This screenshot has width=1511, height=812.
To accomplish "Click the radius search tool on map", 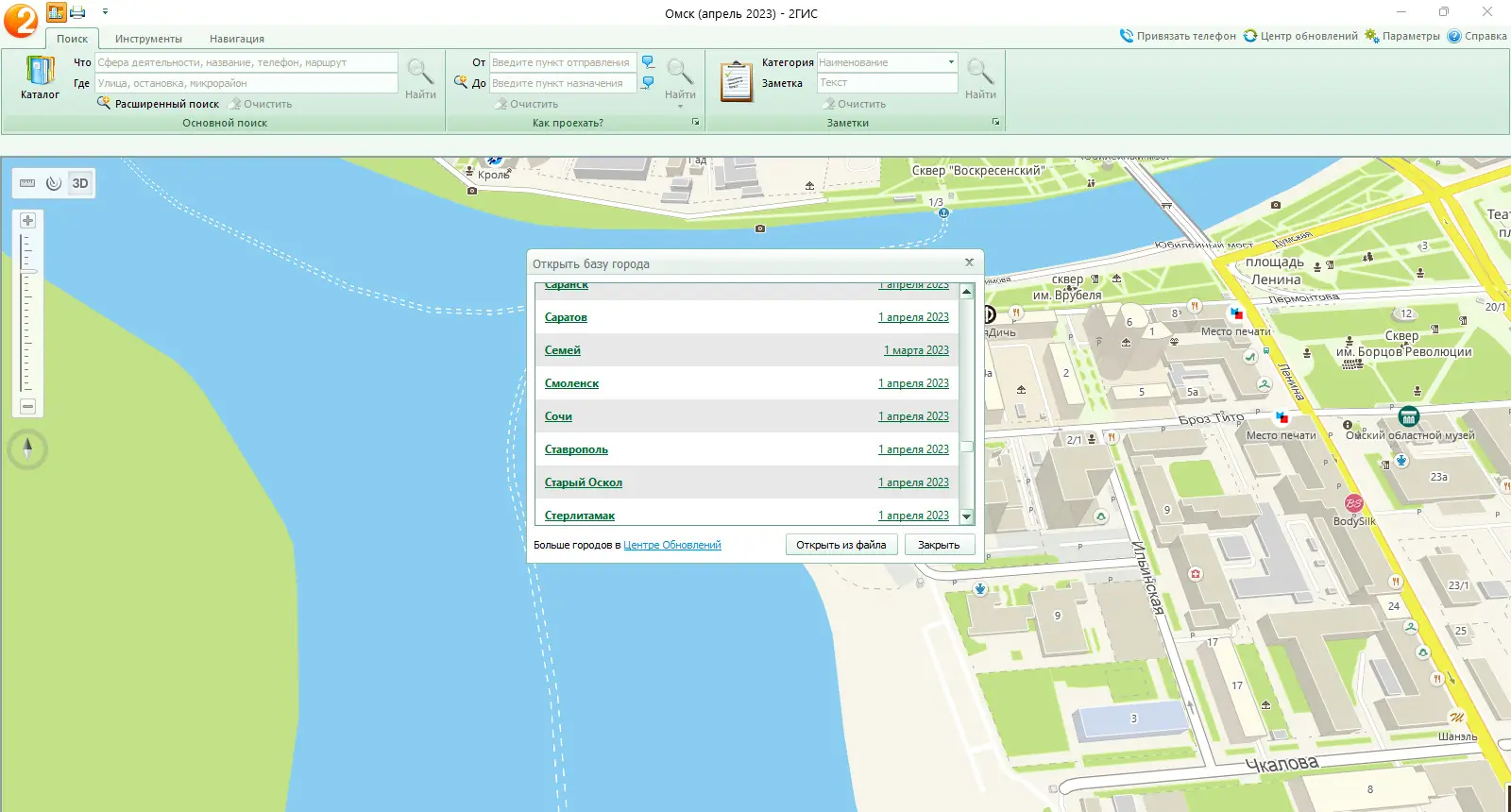I will 54,183.
